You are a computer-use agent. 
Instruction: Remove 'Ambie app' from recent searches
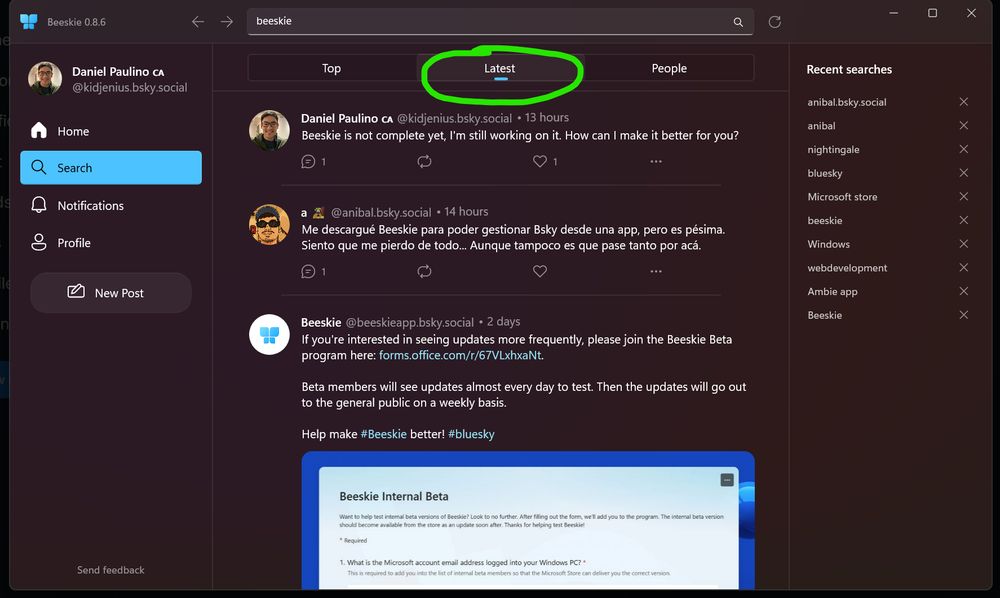coord(964,291)
